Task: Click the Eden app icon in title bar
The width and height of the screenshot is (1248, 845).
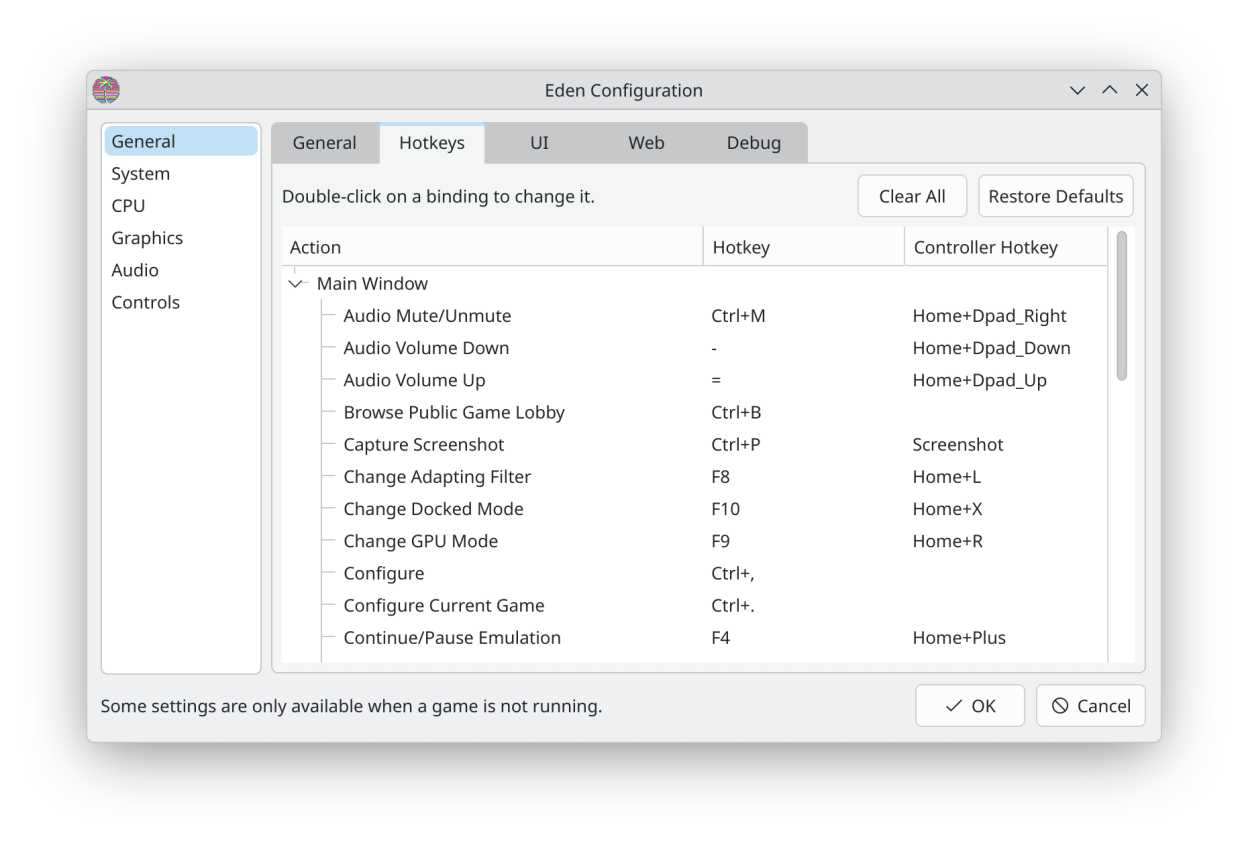Action: [106, 90]
